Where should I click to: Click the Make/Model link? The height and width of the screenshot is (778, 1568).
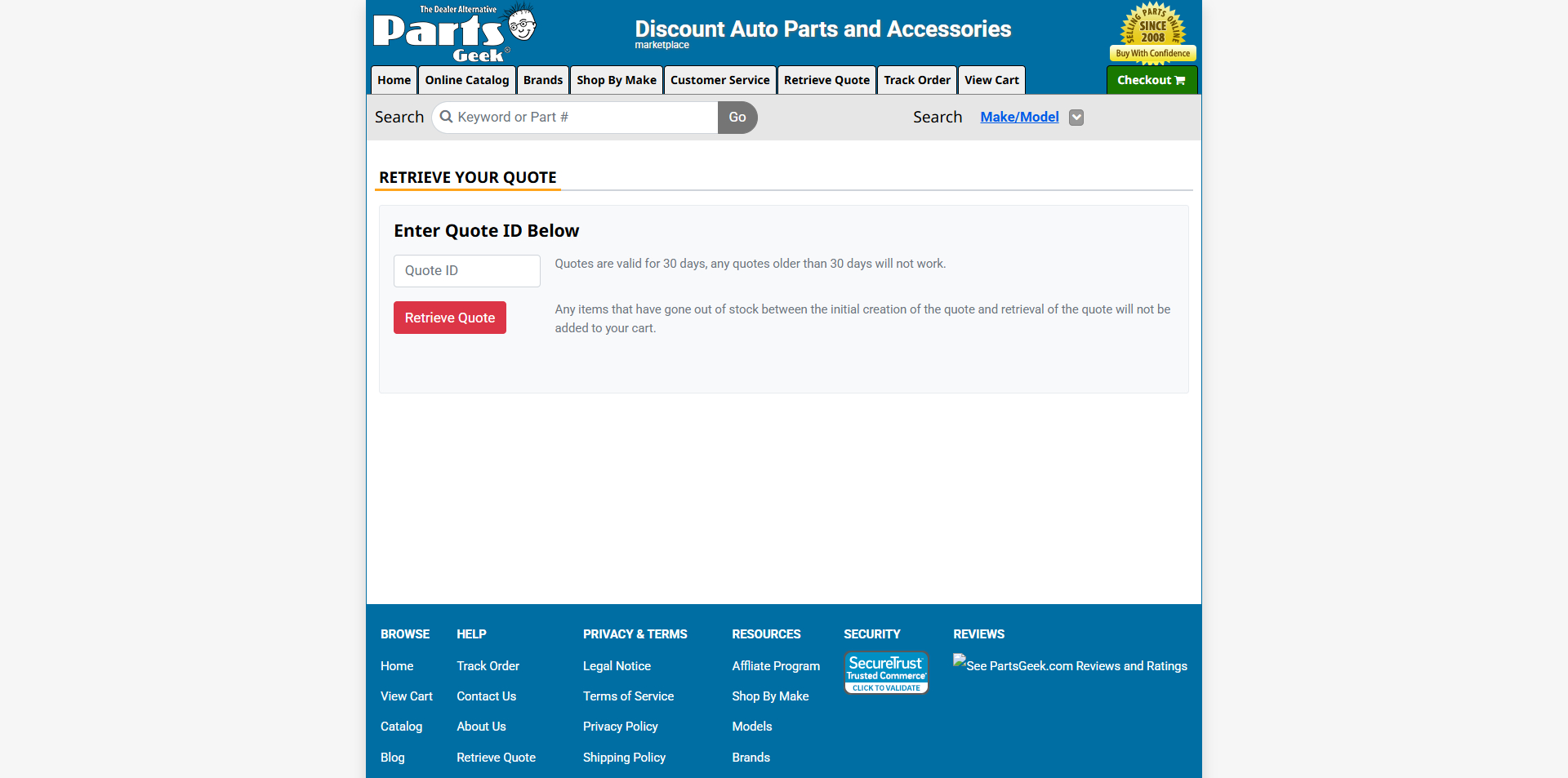pyautogui.click(x=1019, y=117)
